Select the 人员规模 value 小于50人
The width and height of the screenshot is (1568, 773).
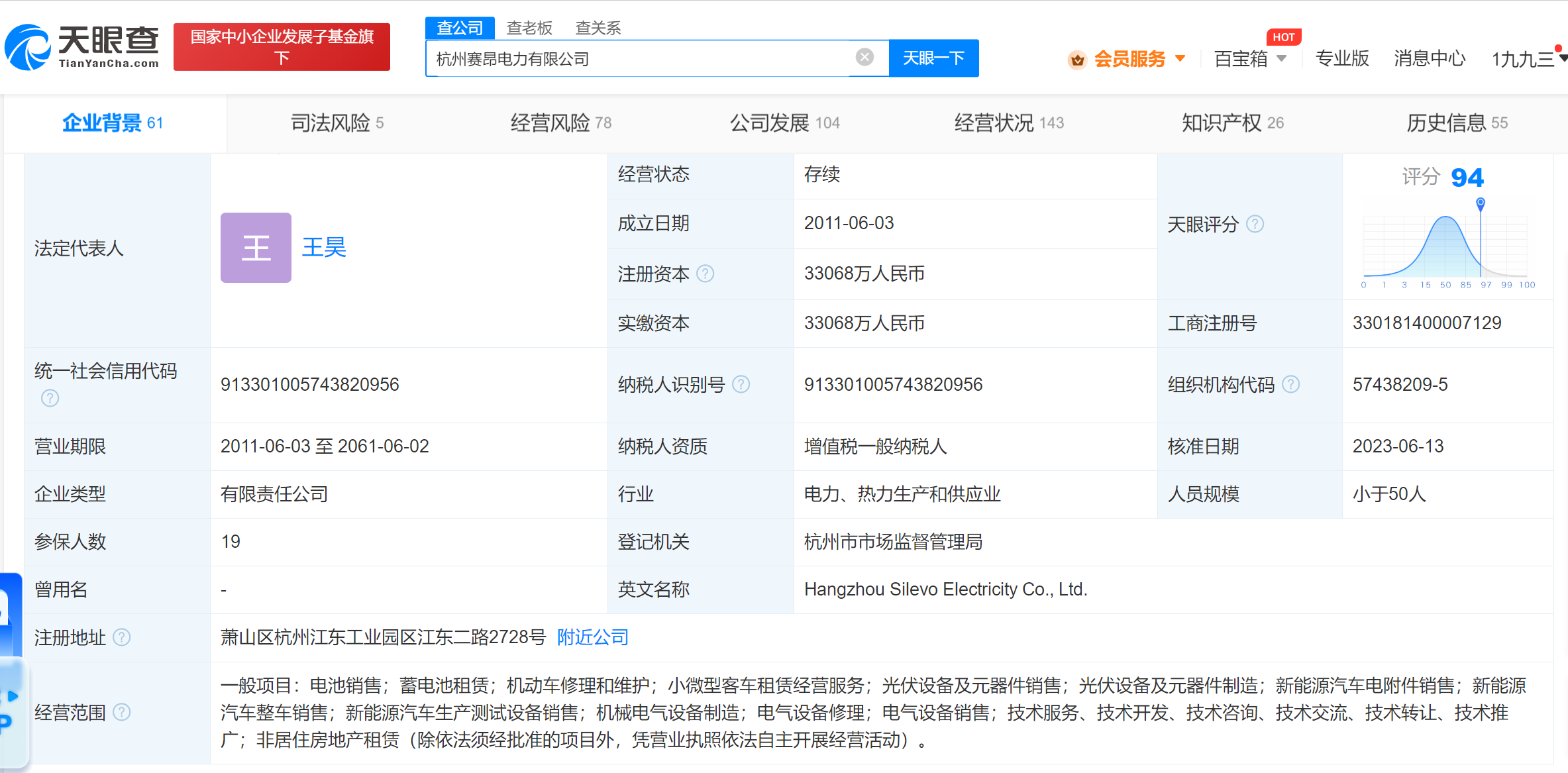1388,494
